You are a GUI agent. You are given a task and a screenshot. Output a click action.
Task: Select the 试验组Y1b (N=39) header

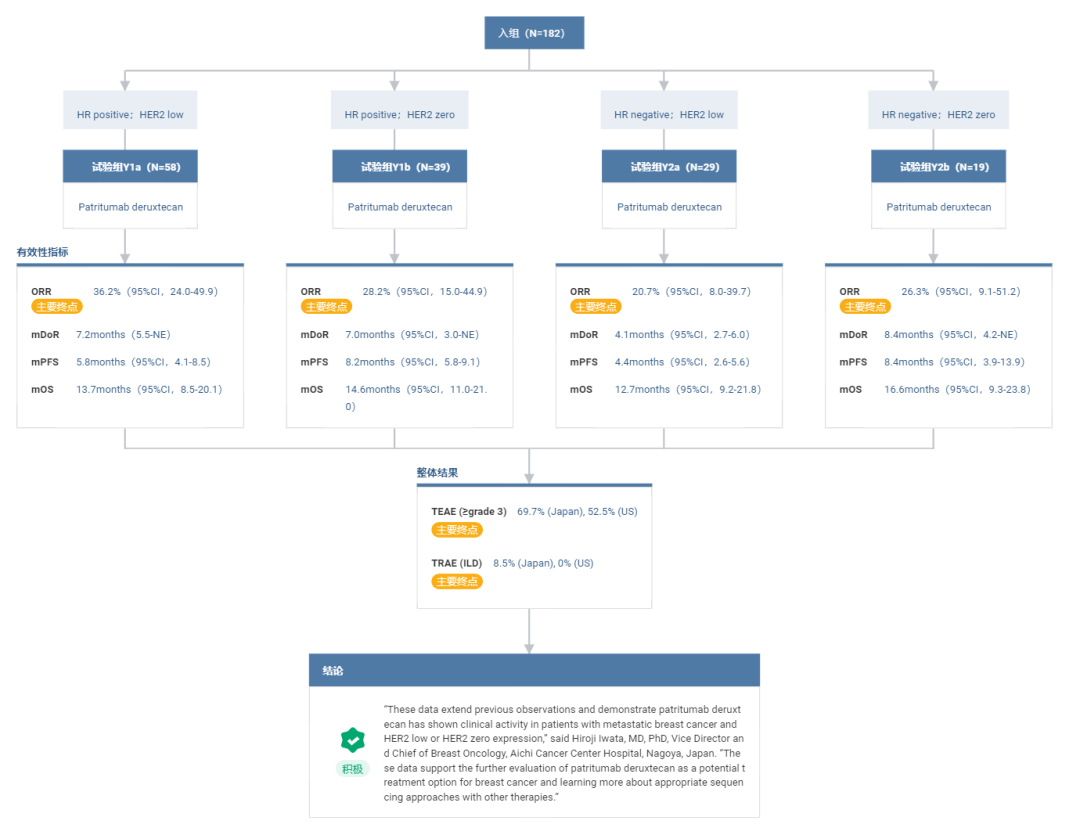tap(399, 167)
